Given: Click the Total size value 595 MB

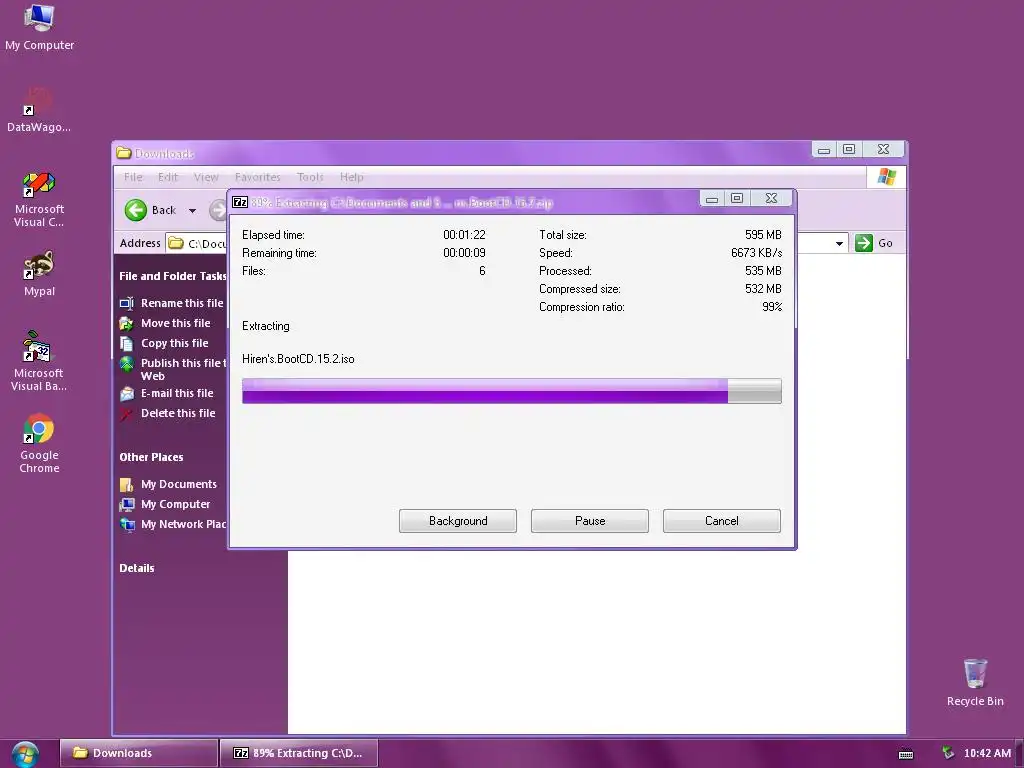Looking at the screenshot, I should click(x=763, y=235).
